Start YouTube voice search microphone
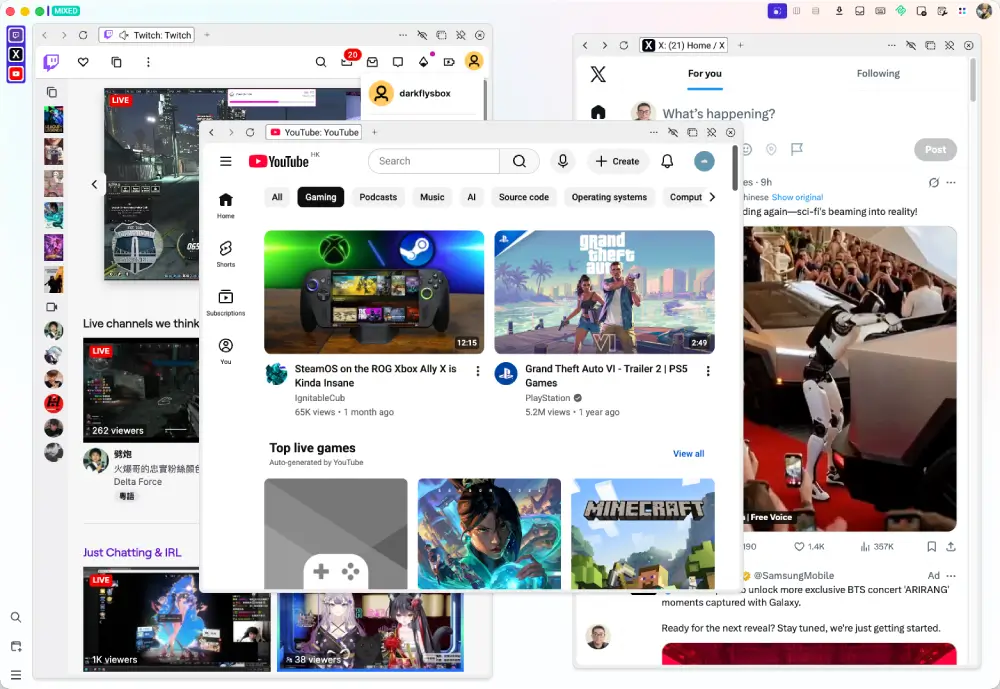This screenshot has height=689, width=1000. (x=563, y=161)
